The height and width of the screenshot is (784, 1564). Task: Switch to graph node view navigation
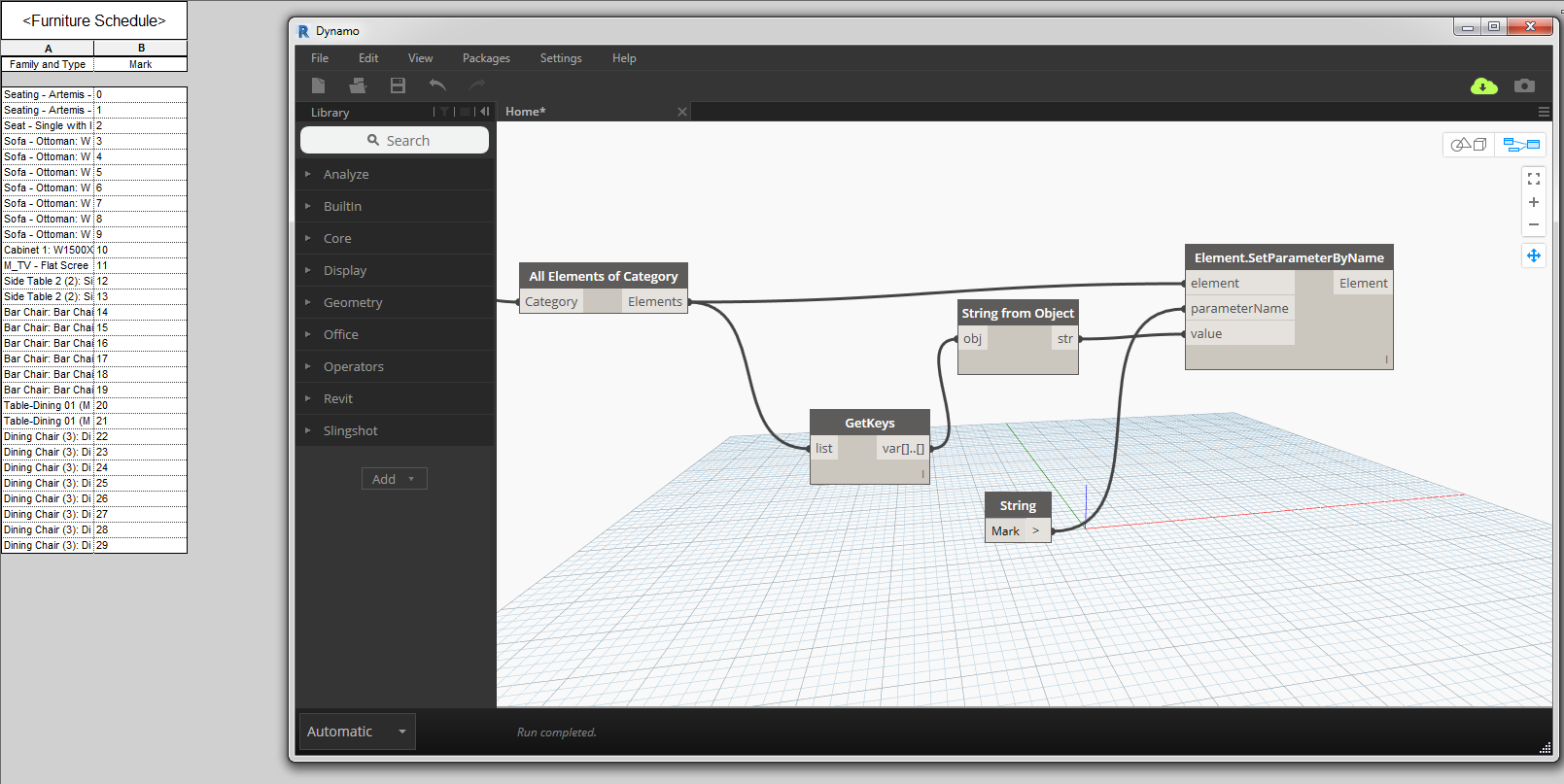pyautogui.click(x=1521, y=145)
